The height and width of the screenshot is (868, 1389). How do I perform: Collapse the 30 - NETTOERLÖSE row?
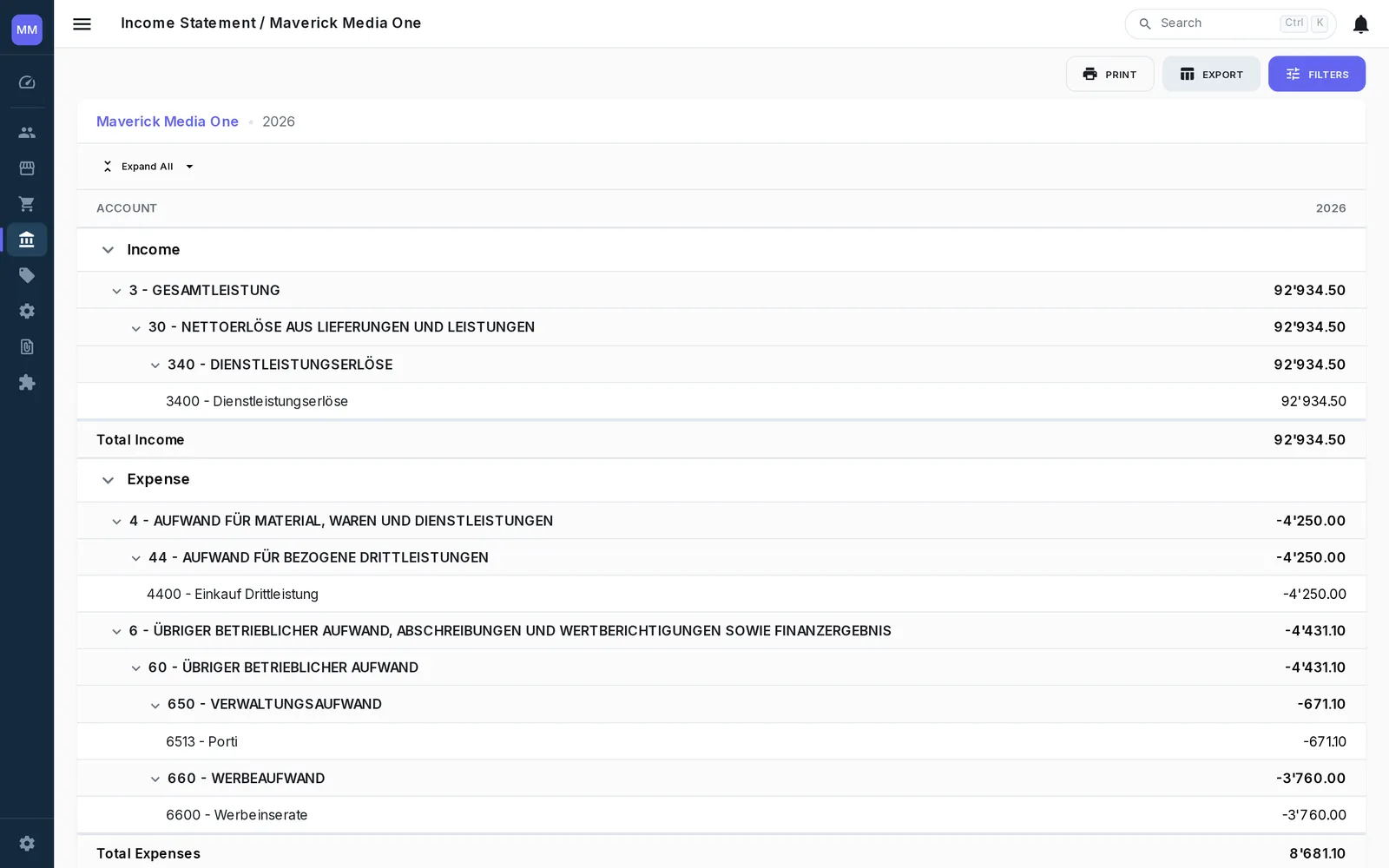135,328
